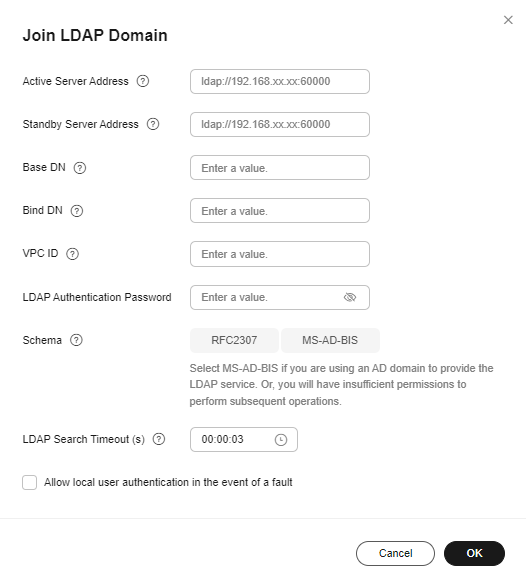Click the clock icon in timeout field
This screenshot has height=575, width=526.
tap(281, 440)
